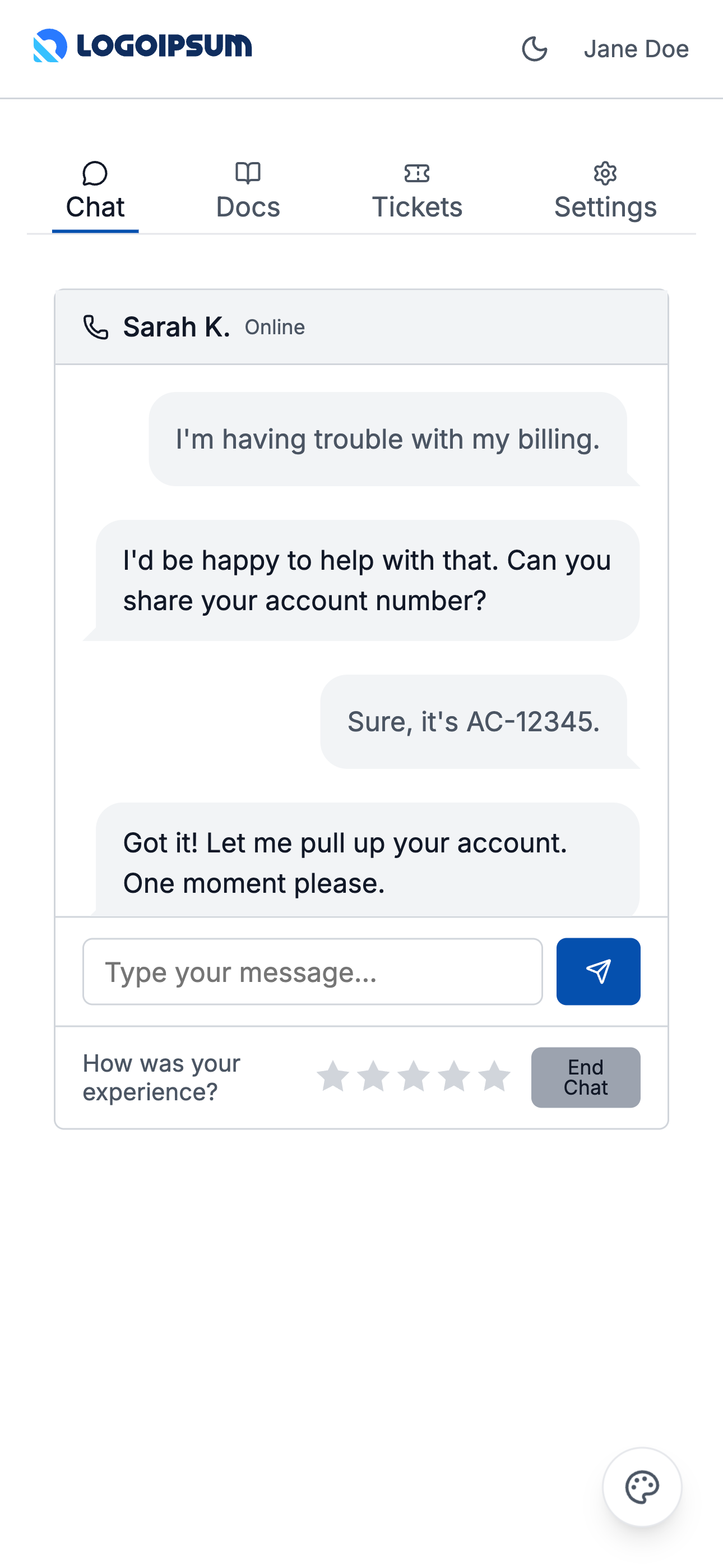Open the Jane Doe user menu
The image size is (723, 1568).
[x=636, y=49]
